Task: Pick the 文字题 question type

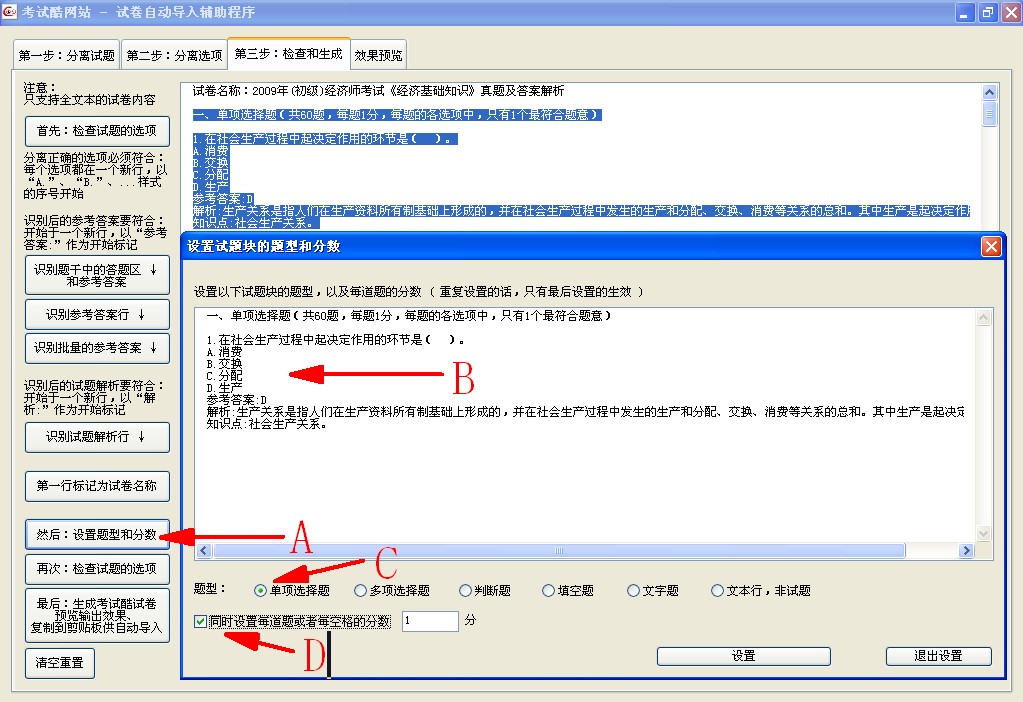Action: pos(633,591)
